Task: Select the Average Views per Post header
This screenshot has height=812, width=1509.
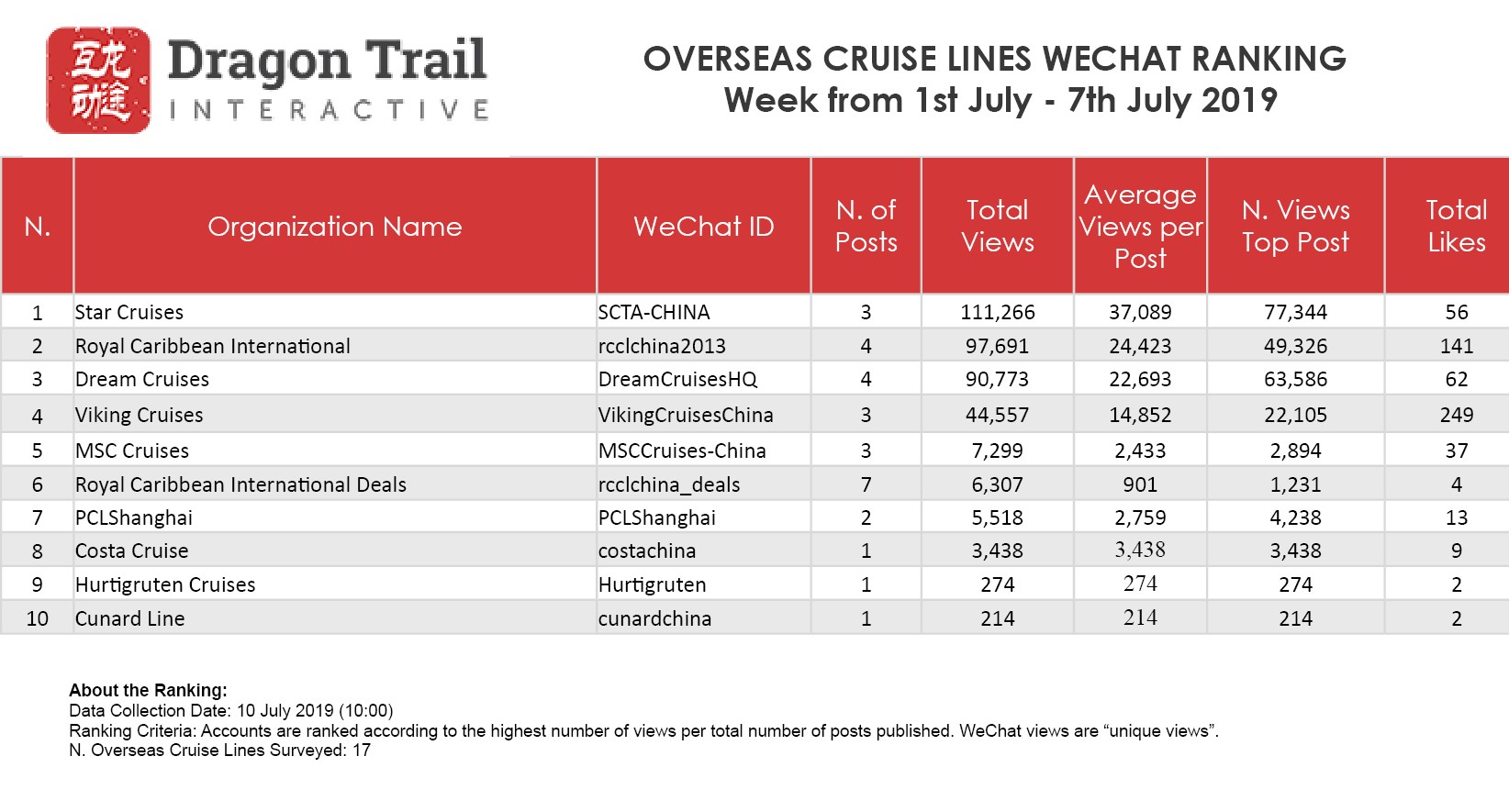Action: click(x=1141, y=227)
